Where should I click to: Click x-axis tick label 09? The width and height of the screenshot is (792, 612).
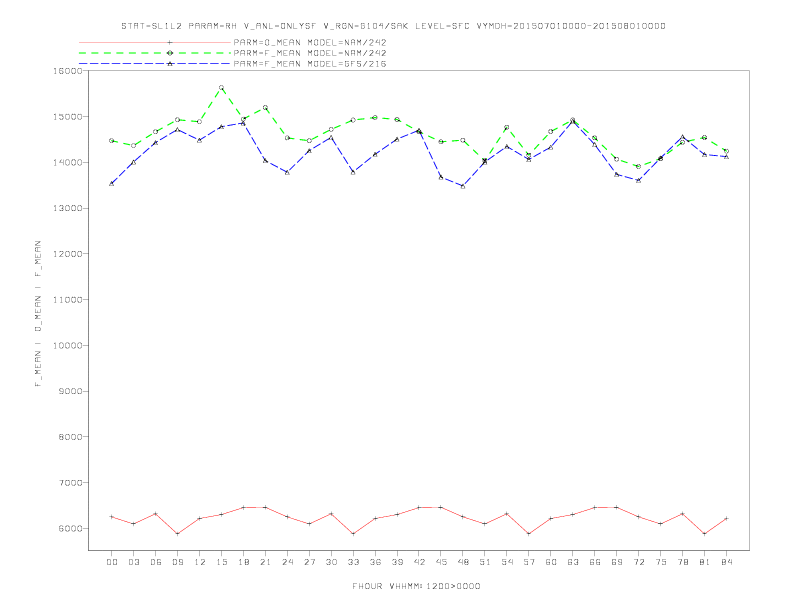tap(177, 562)
